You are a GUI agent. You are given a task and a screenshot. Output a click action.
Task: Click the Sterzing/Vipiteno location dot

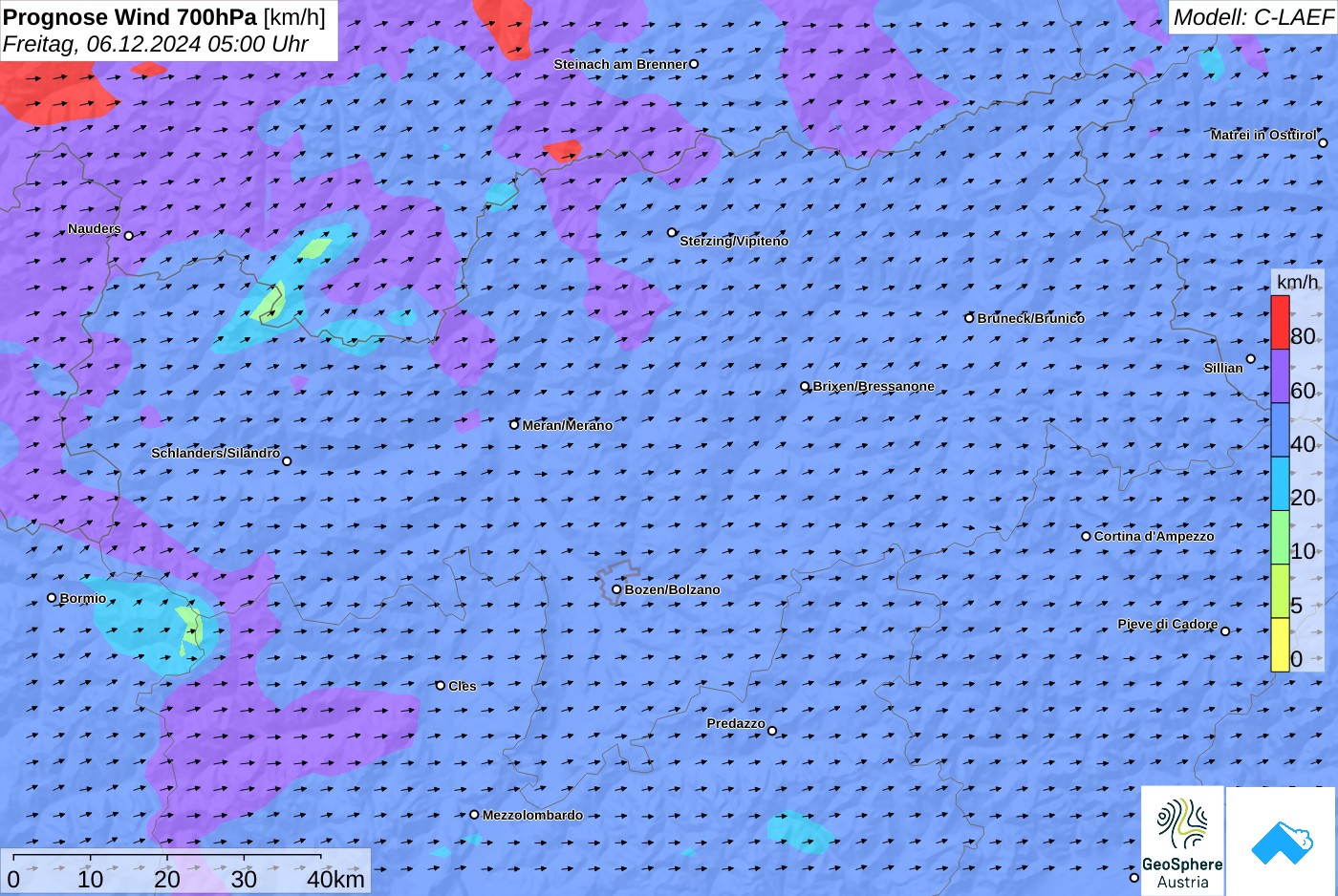click(672, 232)
